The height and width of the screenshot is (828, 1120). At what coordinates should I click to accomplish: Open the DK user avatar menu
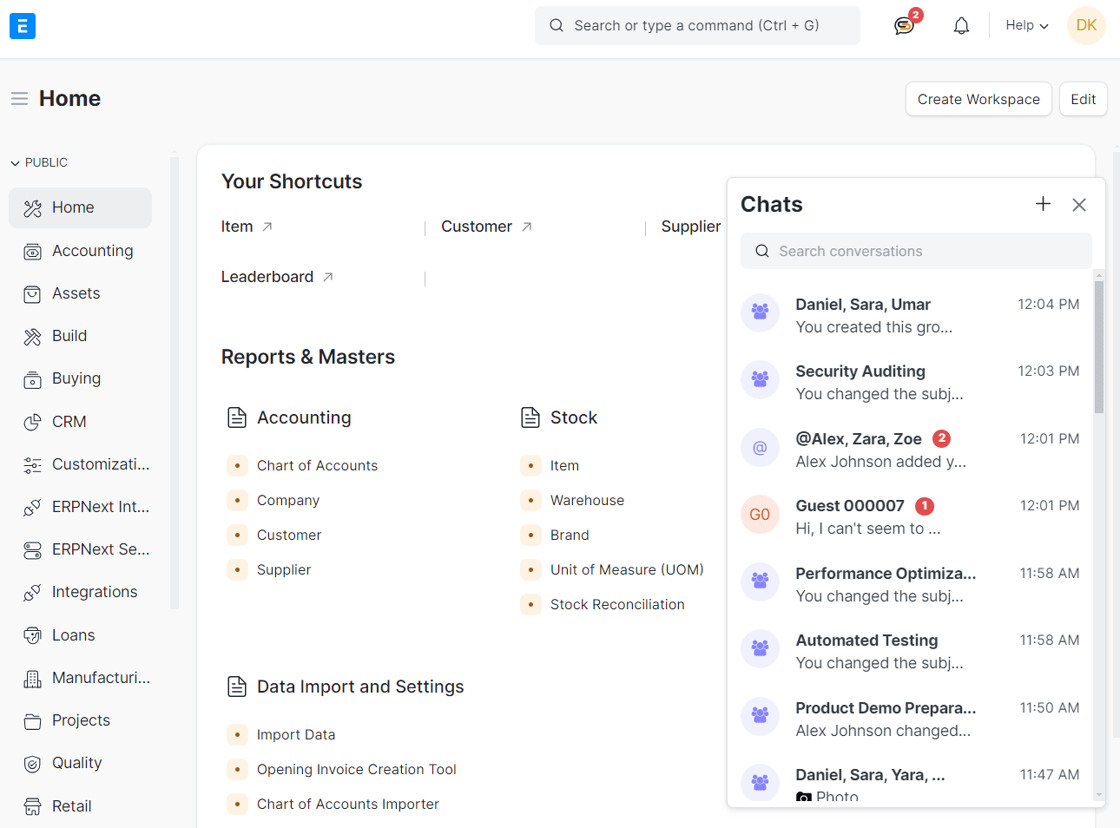(x=1086, y=26)
